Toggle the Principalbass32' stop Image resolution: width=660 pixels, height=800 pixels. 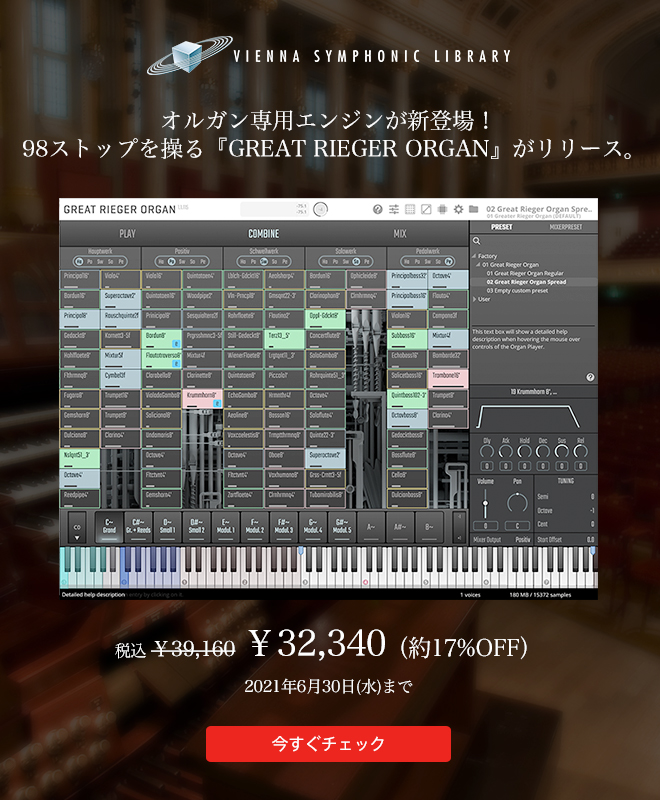(x=407, y=280)
